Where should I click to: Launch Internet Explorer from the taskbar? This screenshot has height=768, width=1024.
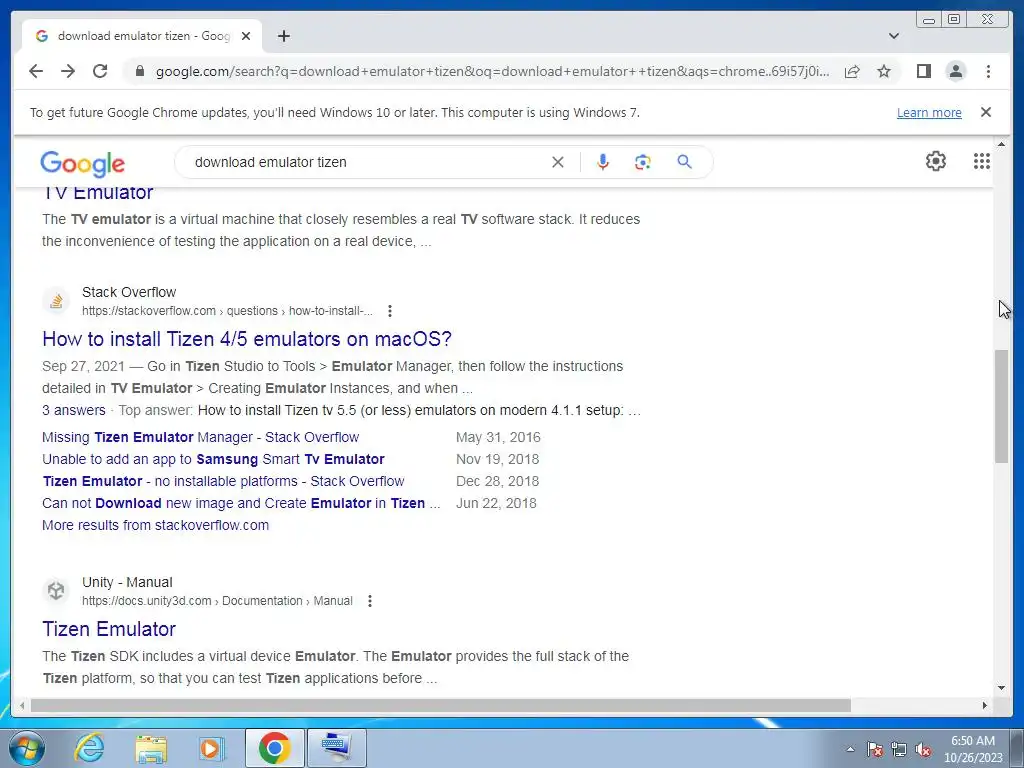click(x=89, y=748)
